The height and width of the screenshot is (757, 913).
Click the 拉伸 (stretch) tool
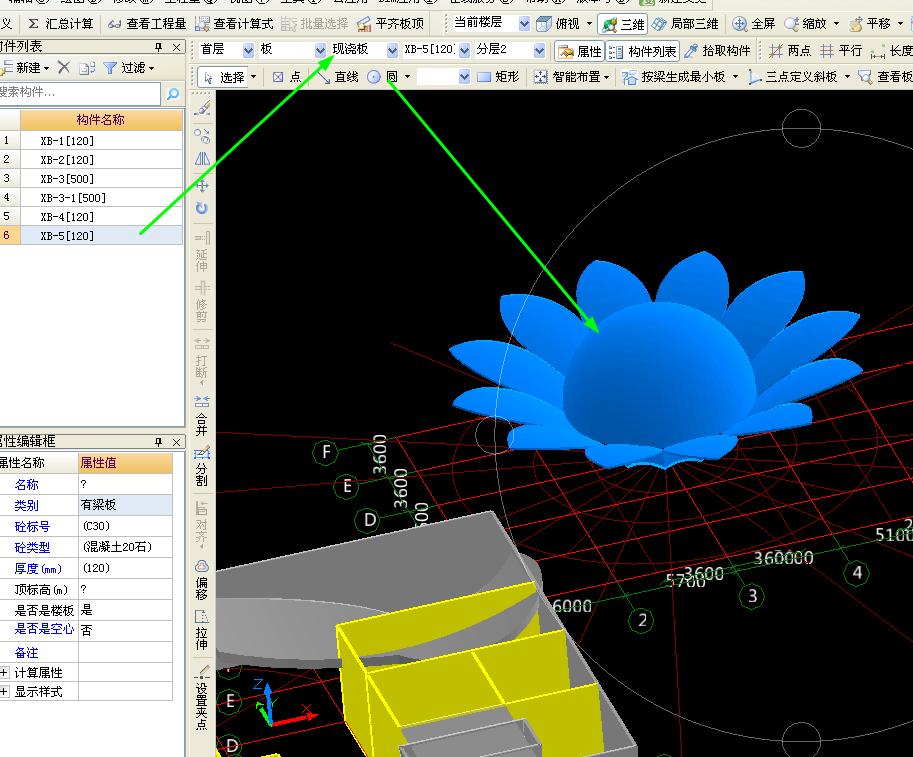[202, 629]
